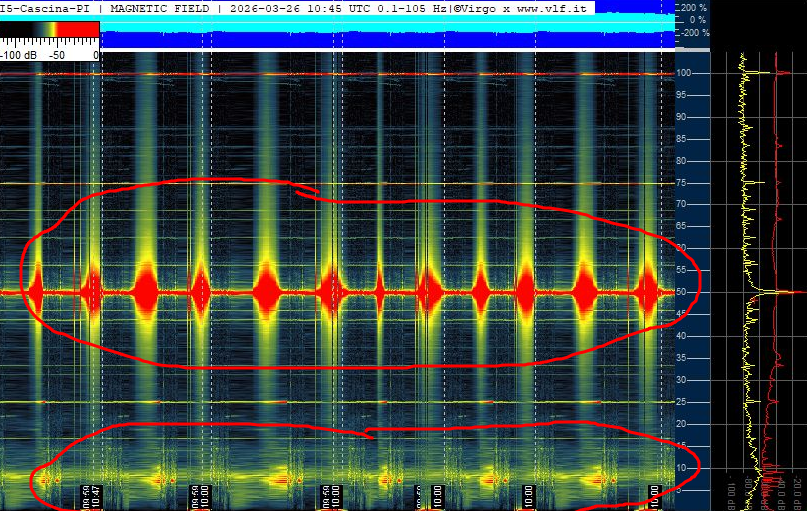Click the -100 dB label on color scale
Image resolution: width=807 pixels, height=511 pixels.
[x=20, y=55]
